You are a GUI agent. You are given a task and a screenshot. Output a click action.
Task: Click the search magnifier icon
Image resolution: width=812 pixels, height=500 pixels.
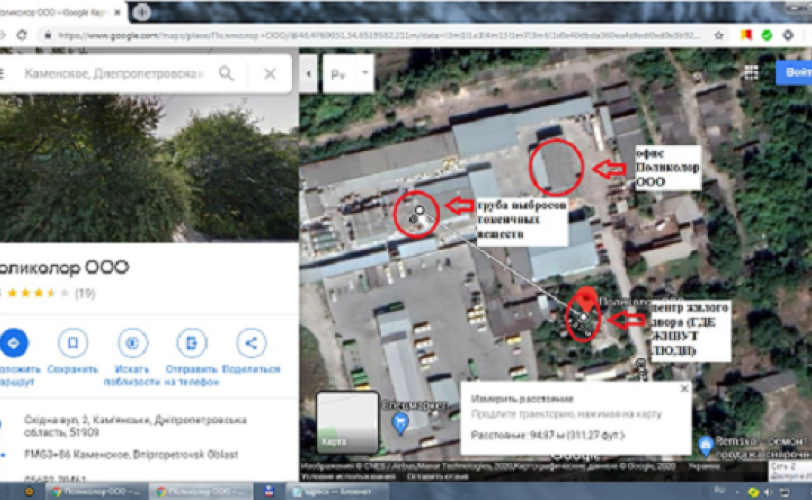226,73
